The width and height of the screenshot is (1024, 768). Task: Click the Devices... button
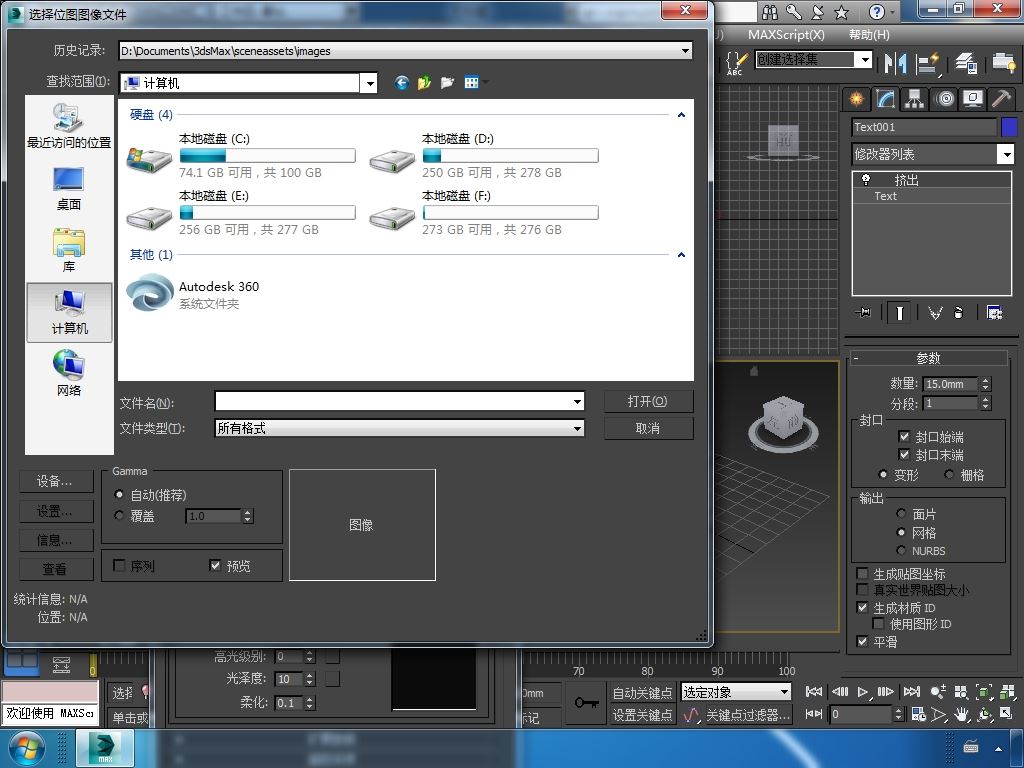[56, 481]
